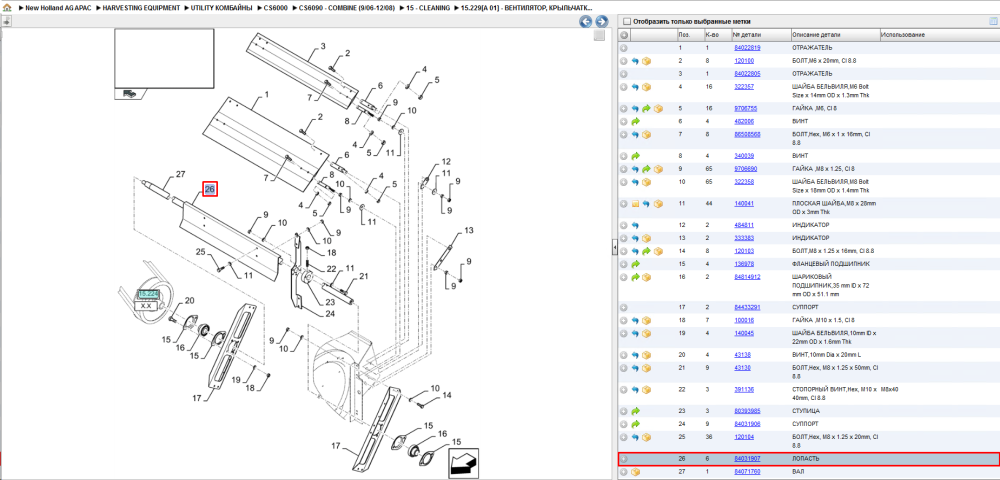Click the 'К-во' column header

[x=711, y=35]
